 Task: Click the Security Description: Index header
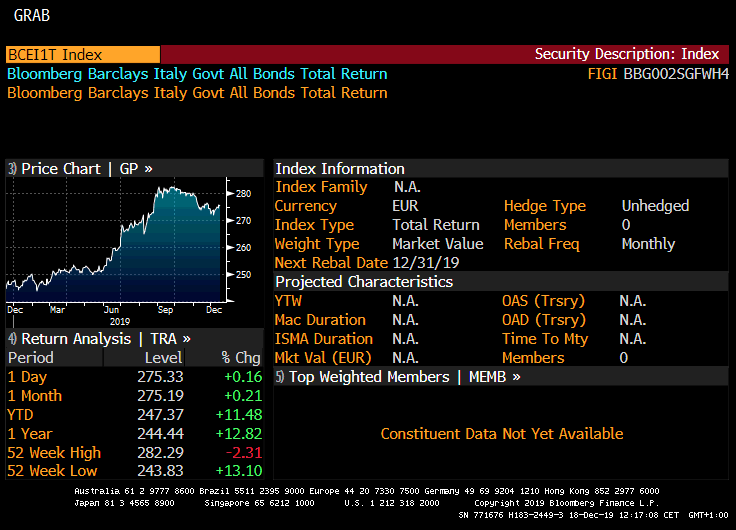pyautogui.click(x=627, y=54)
